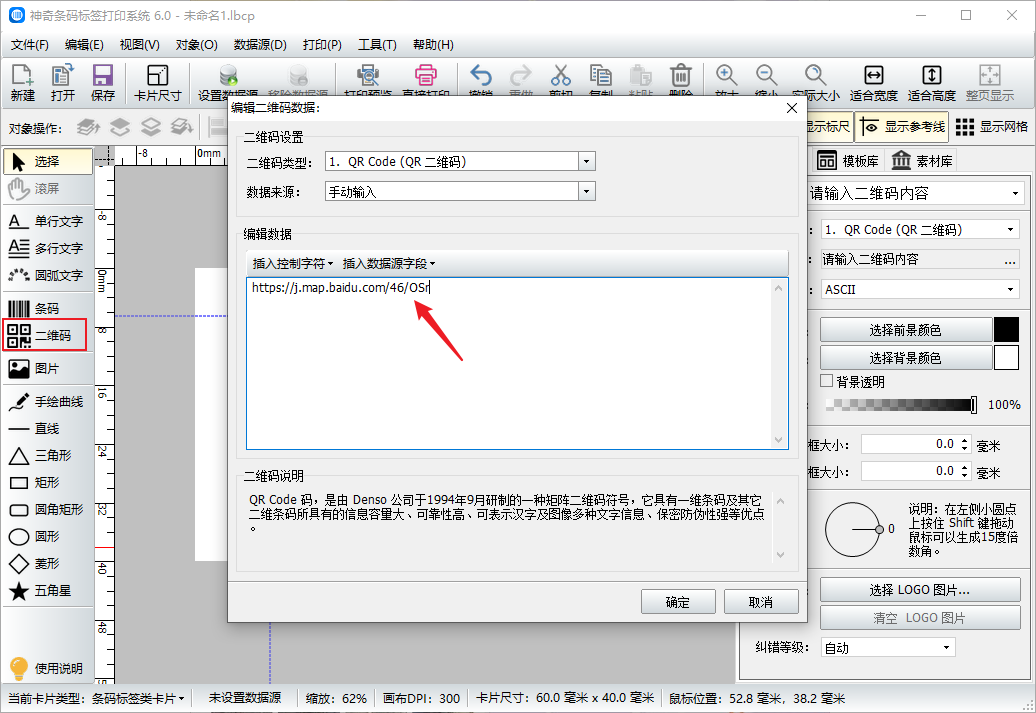Select the rounded rectangle tool (圆角矩形)

coord(48,509)
